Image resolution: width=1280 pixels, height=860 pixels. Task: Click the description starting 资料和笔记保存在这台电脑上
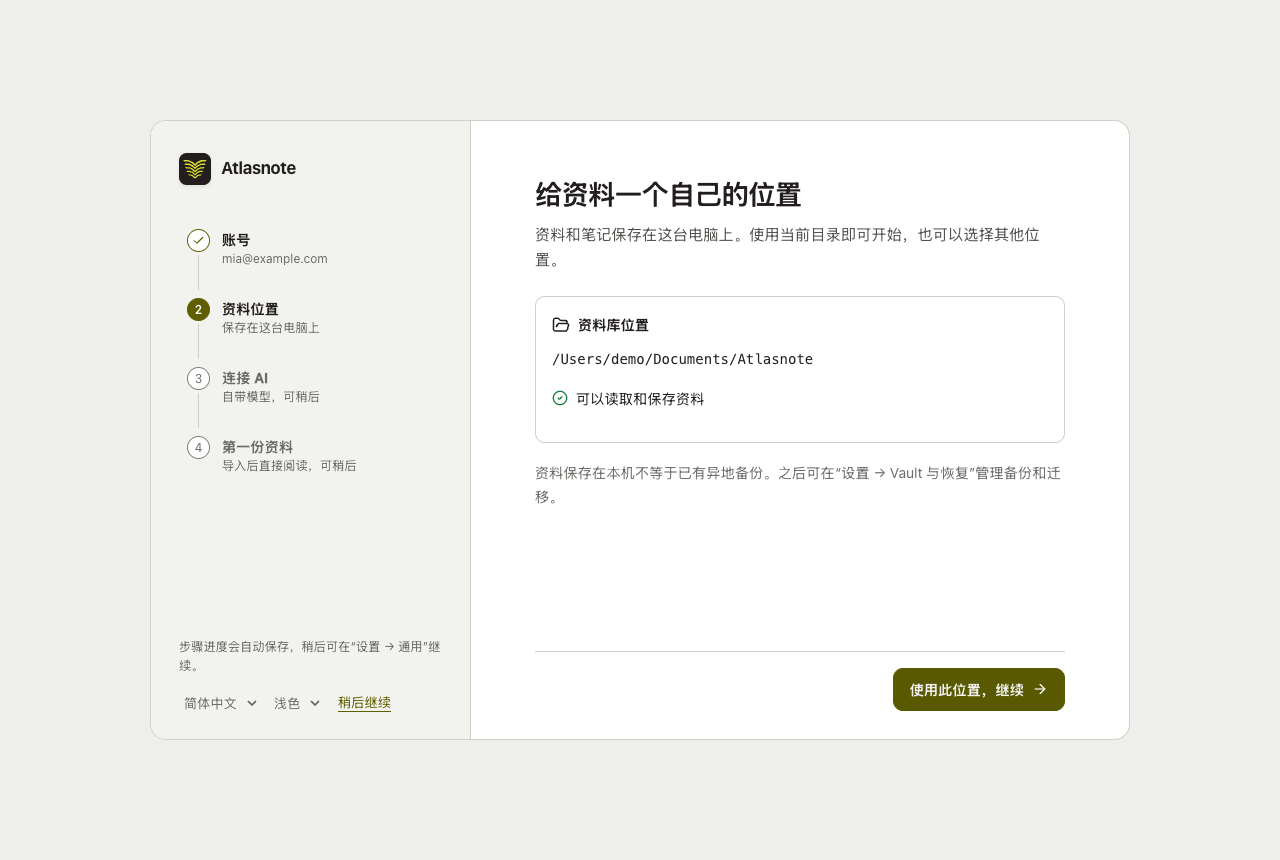[x=788, y=247]
